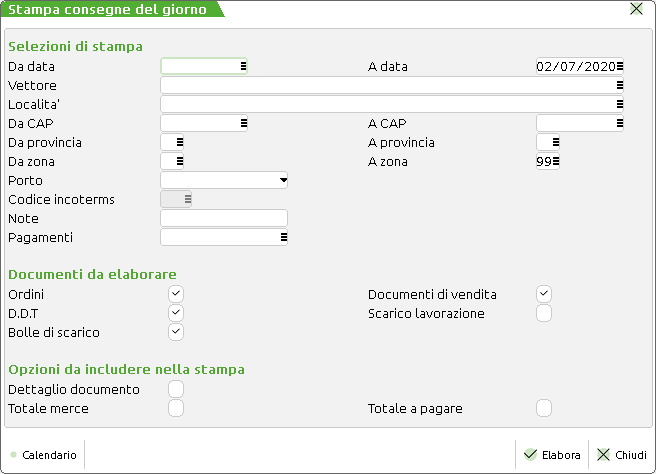Open the Localita' lookup list icon
This screenshot has height=474, width=656.
click(620, 104)
